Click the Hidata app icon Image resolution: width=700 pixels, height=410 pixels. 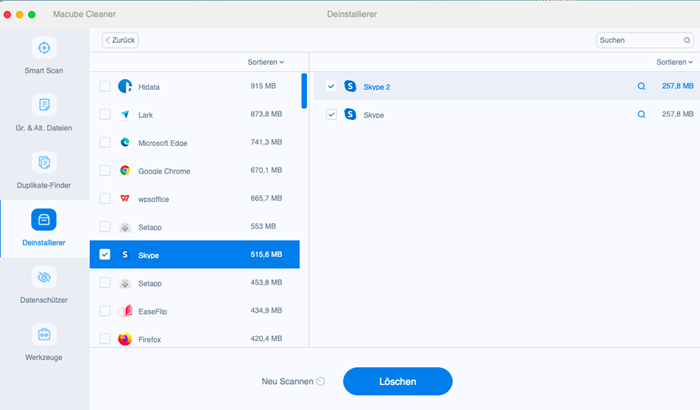(x=125, y=86)
